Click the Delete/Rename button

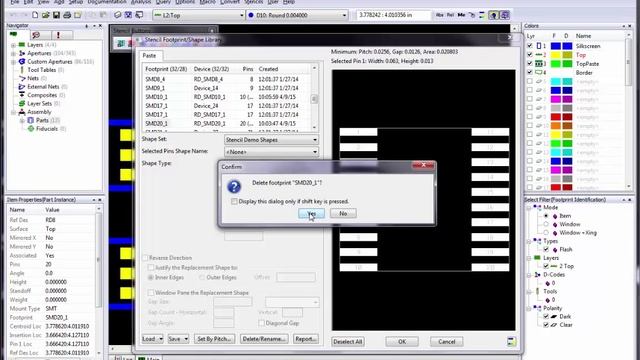click(264, 339)
